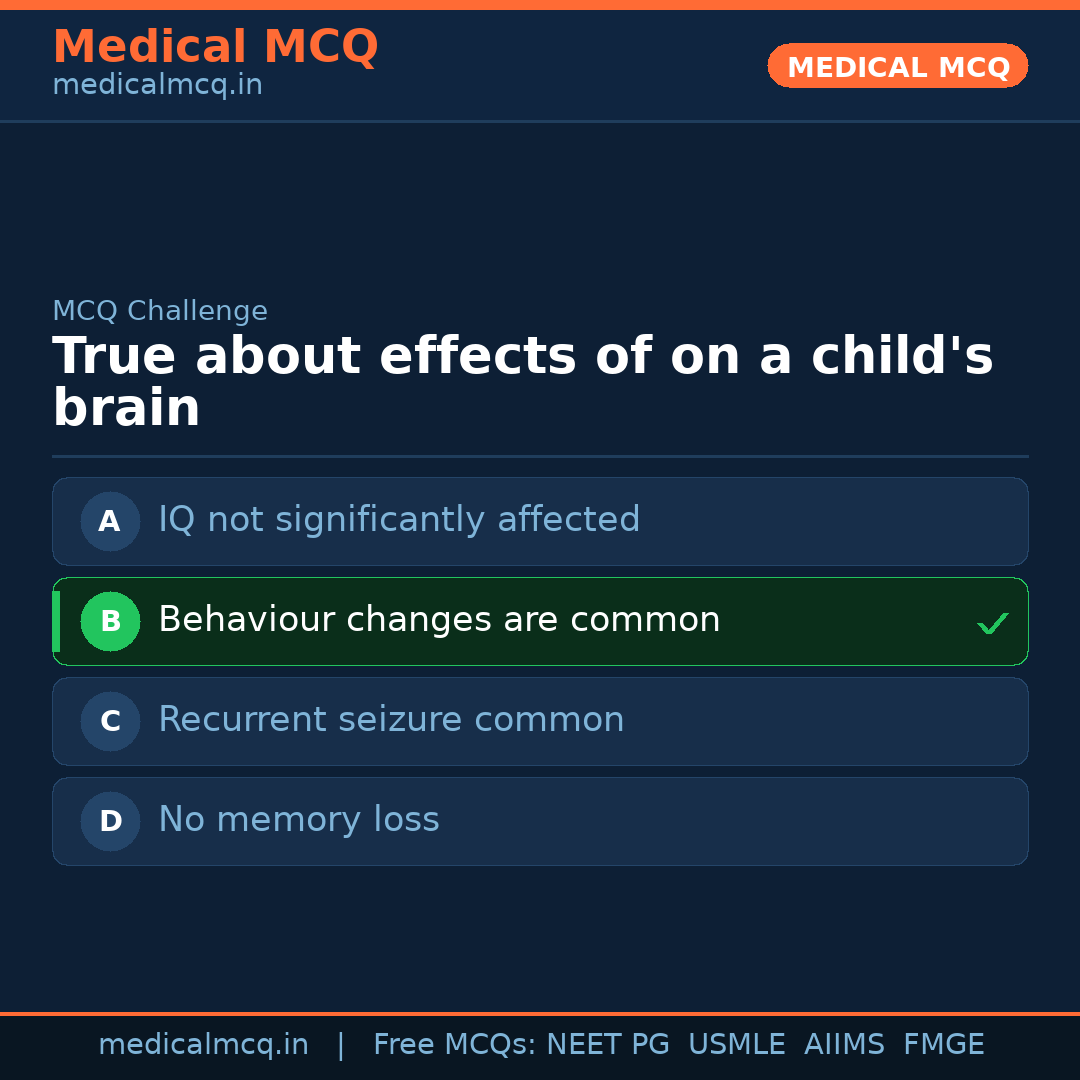The height and width of the screenshot is (1080, 1080).
Task: Click the "MCQ Challenge" label
Action: click(160, 312)
